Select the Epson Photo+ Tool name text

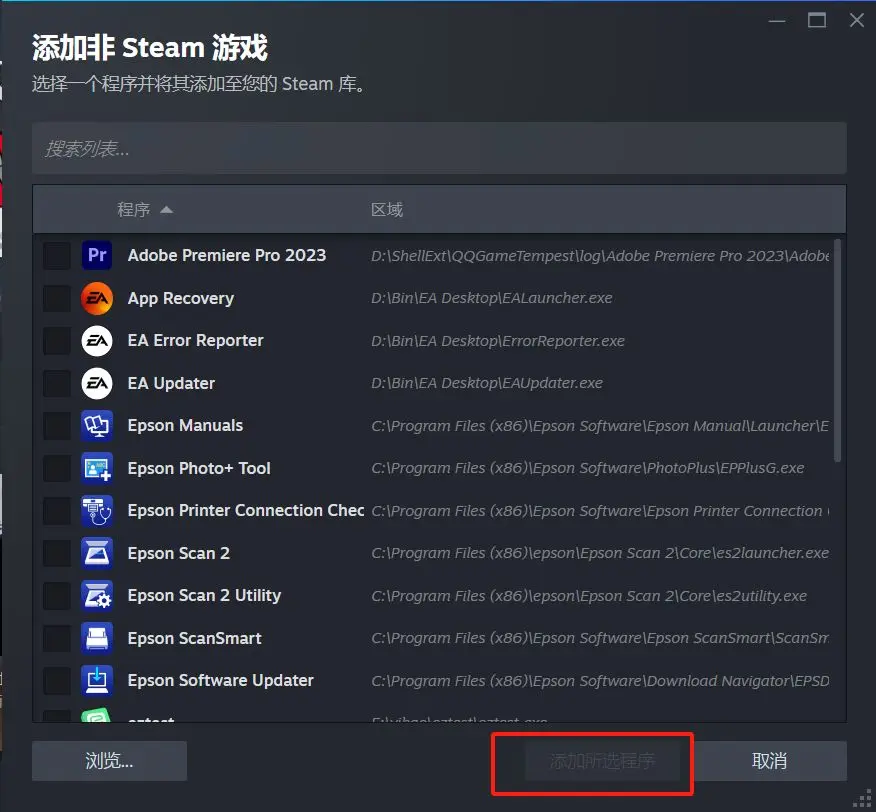(x=199, y=468)
